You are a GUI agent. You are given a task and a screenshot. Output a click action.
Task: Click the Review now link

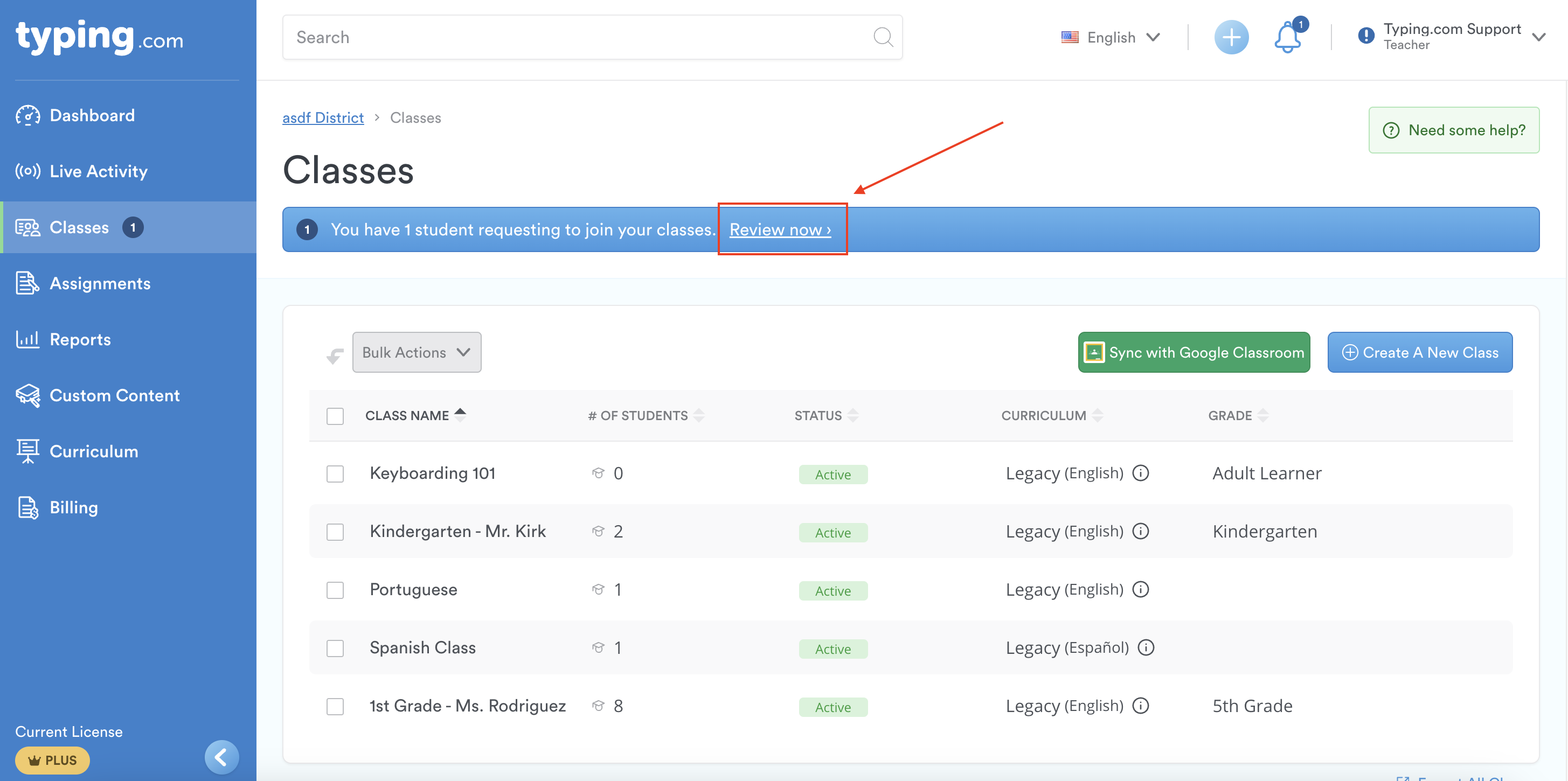[780, 230]
